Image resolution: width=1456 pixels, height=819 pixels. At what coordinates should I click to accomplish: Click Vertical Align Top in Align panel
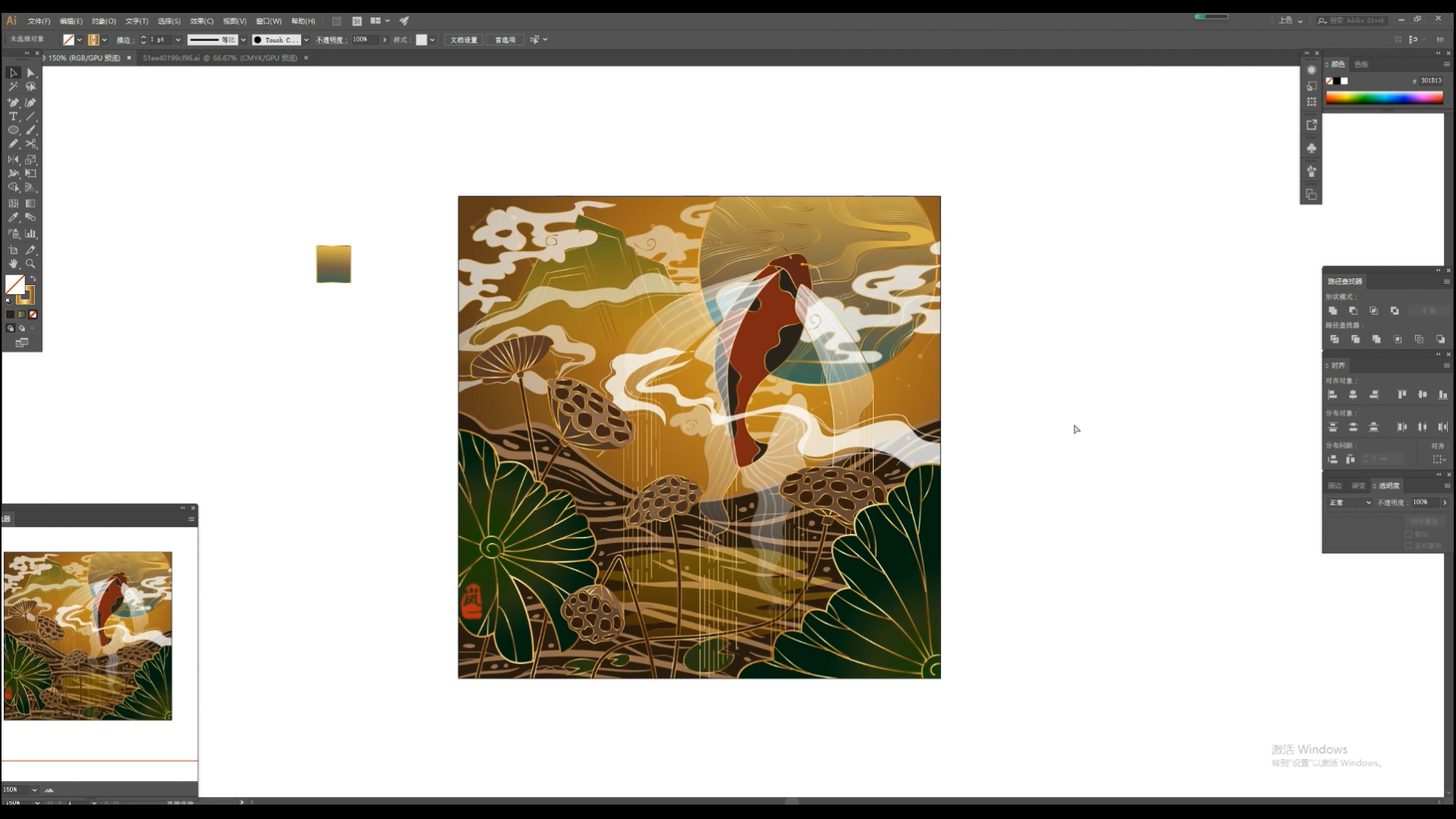click(x=1401, y=394)
